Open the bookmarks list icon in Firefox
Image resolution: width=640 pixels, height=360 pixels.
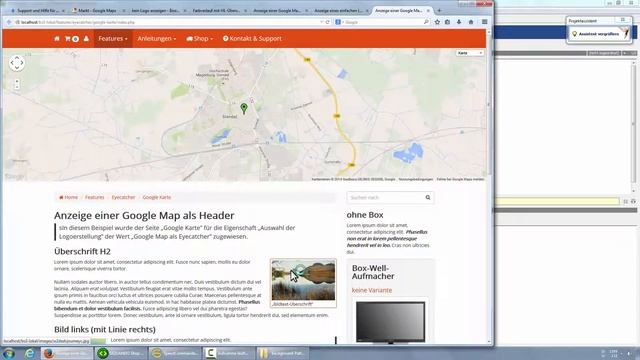447,22
